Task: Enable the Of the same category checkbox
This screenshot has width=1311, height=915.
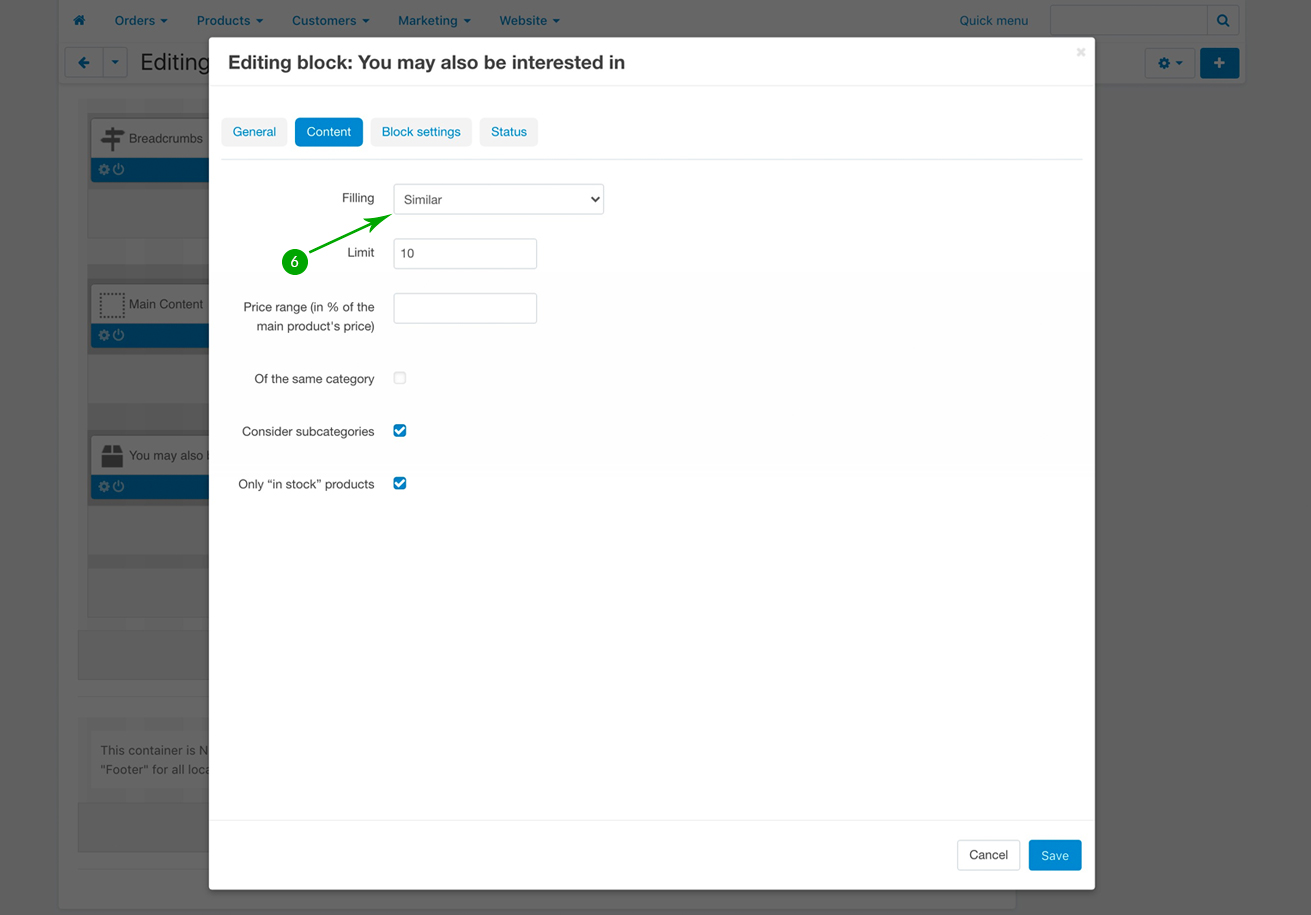Action: 400,378
